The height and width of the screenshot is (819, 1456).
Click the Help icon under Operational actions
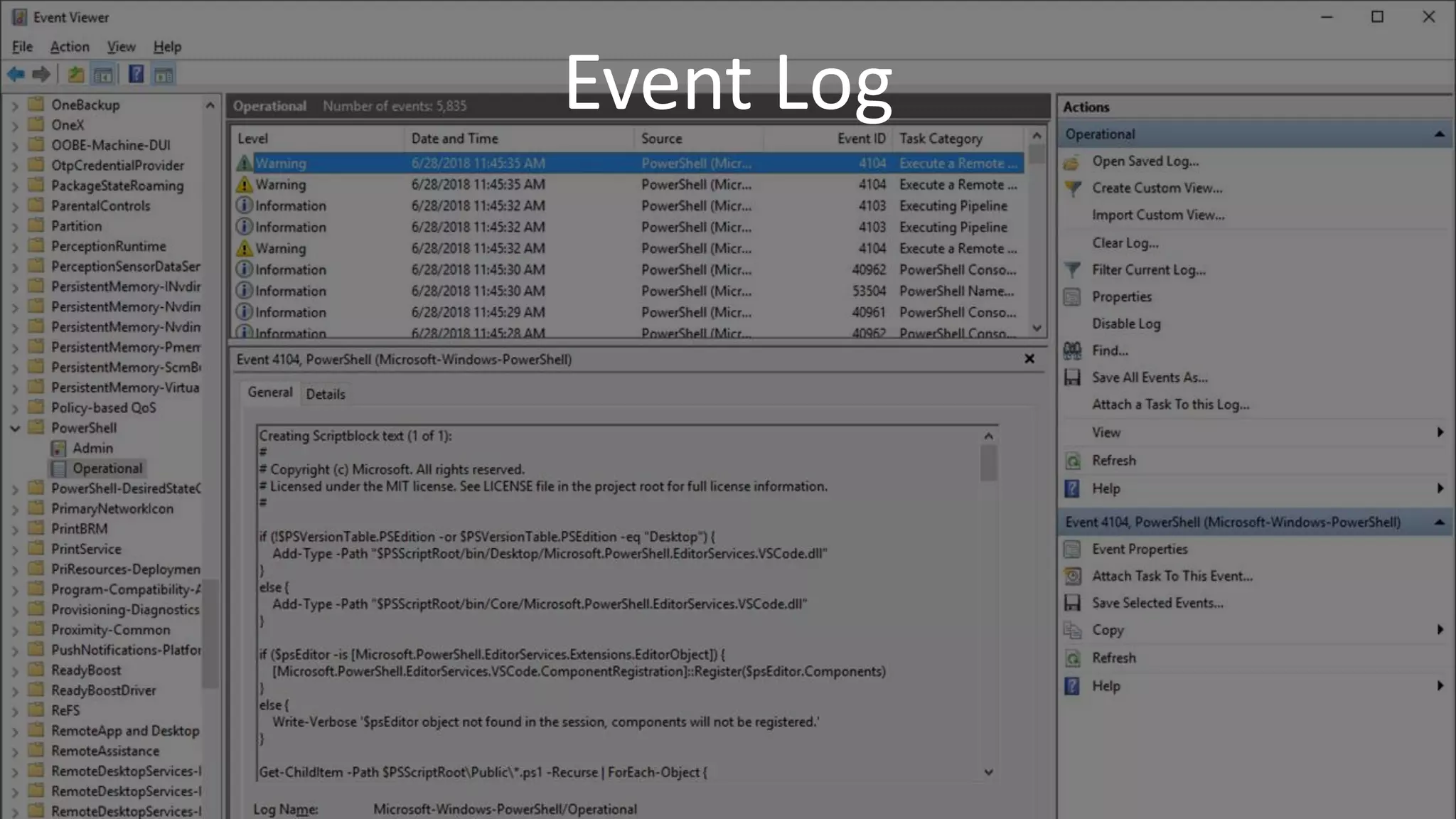(x=1072, y=489)
